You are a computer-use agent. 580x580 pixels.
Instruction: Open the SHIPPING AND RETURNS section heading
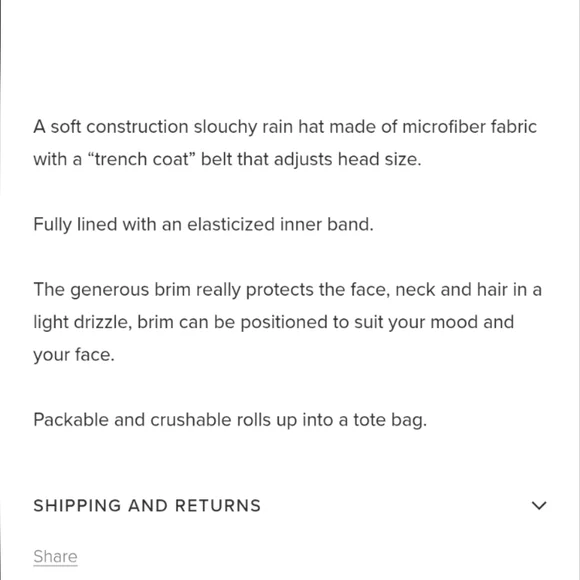click(147, 505)
